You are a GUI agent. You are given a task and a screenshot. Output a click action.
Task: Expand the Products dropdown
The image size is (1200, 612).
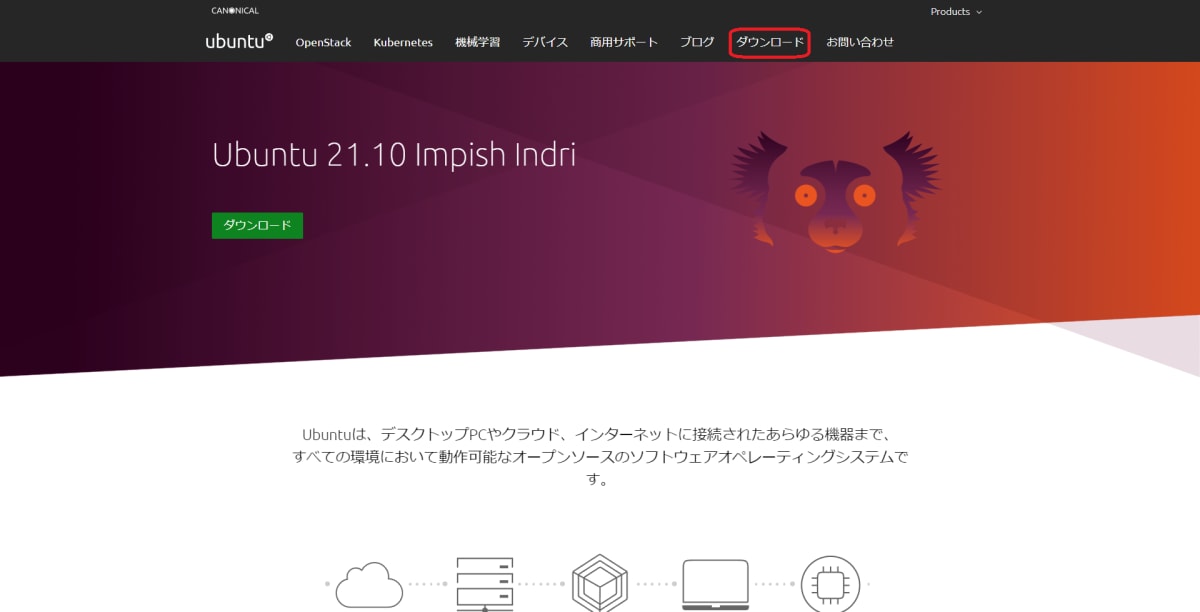(956, 12)
